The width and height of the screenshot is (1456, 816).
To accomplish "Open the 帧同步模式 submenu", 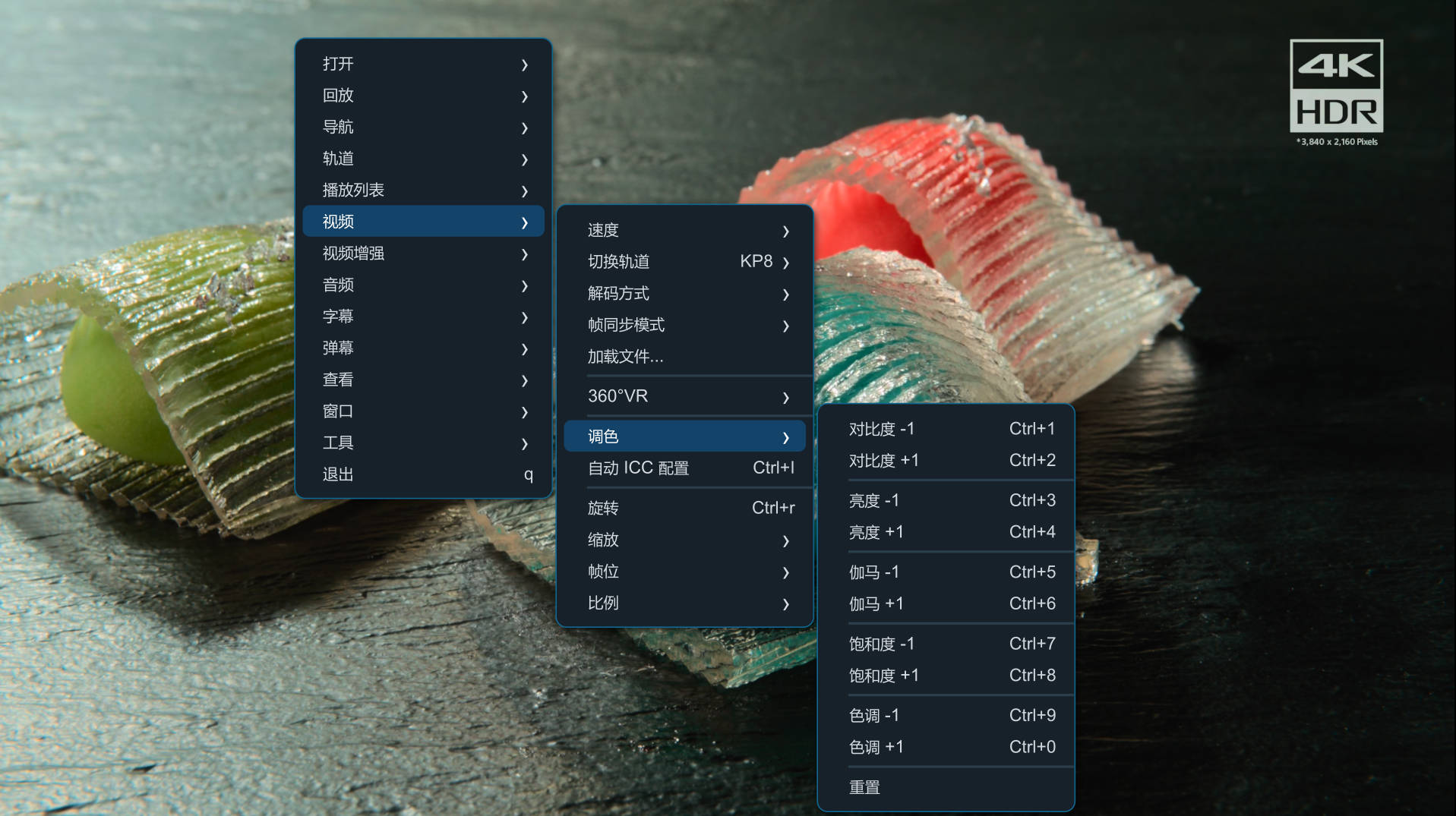I will coord(684,325).
